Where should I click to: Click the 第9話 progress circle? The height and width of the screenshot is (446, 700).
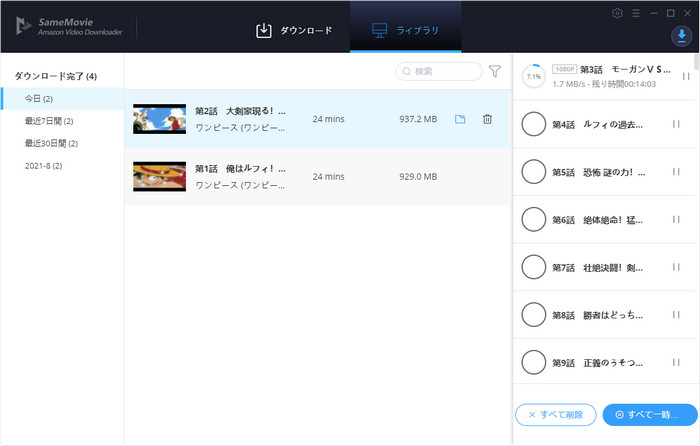(534, 363)
